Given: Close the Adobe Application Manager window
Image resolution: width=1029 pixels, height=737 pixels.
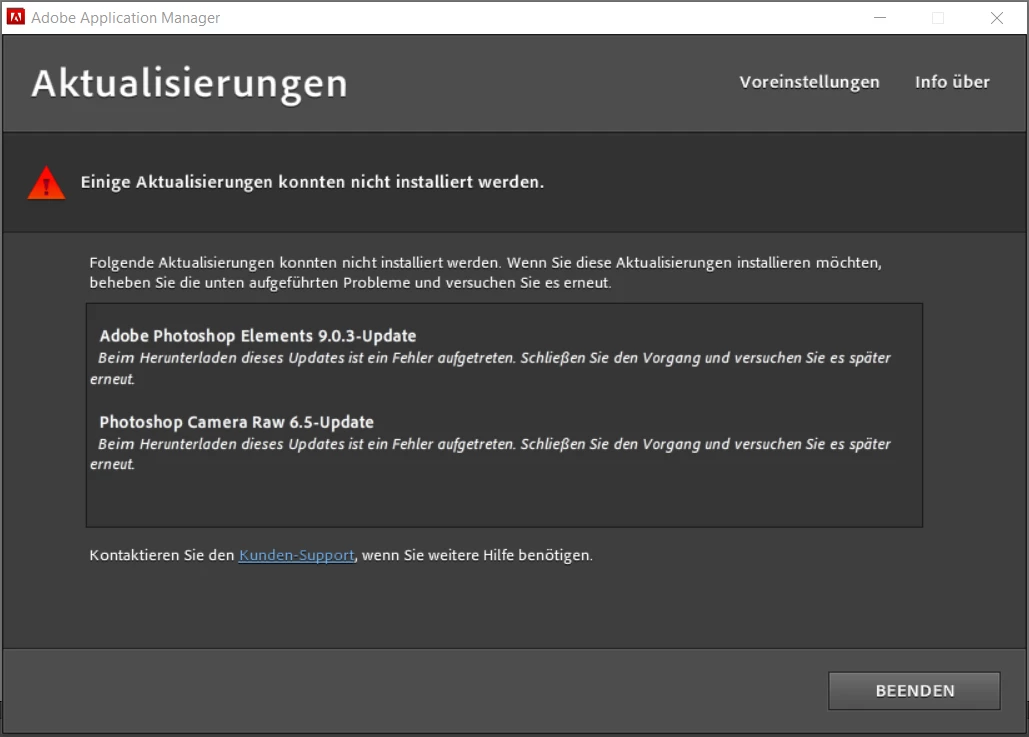Looking at the screenshot, I should pos(996,18).
